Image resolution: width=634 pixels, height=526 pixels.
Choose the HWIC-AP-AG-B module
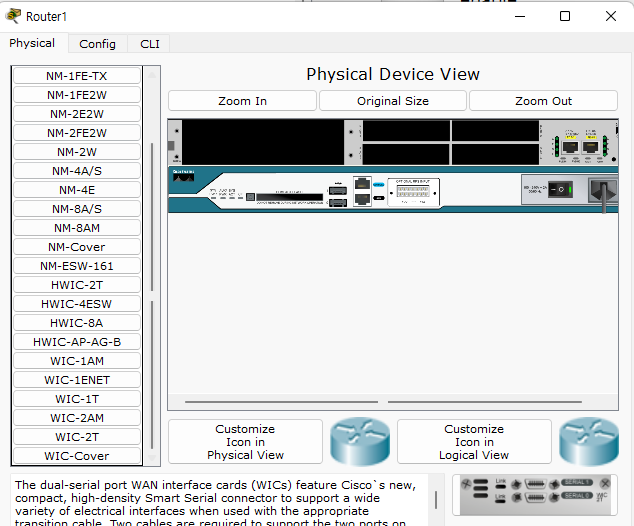(77, 342)
